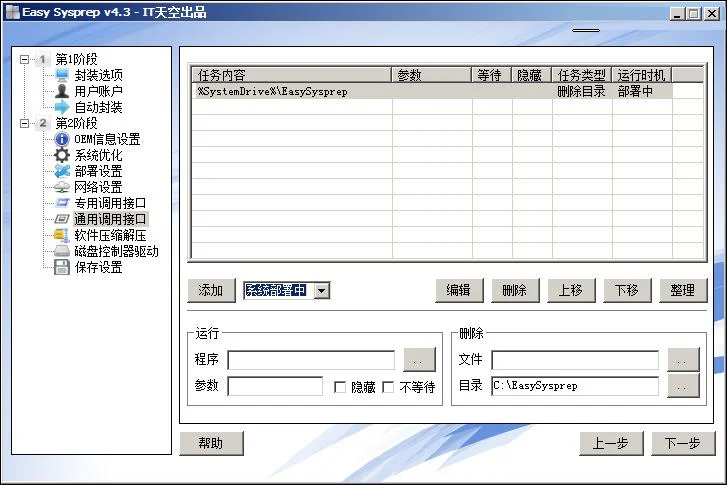This screenshot has height=485, width=727.
Task: Click the 文件 input field
Action: pyautogui.click(x=575, y=360)
